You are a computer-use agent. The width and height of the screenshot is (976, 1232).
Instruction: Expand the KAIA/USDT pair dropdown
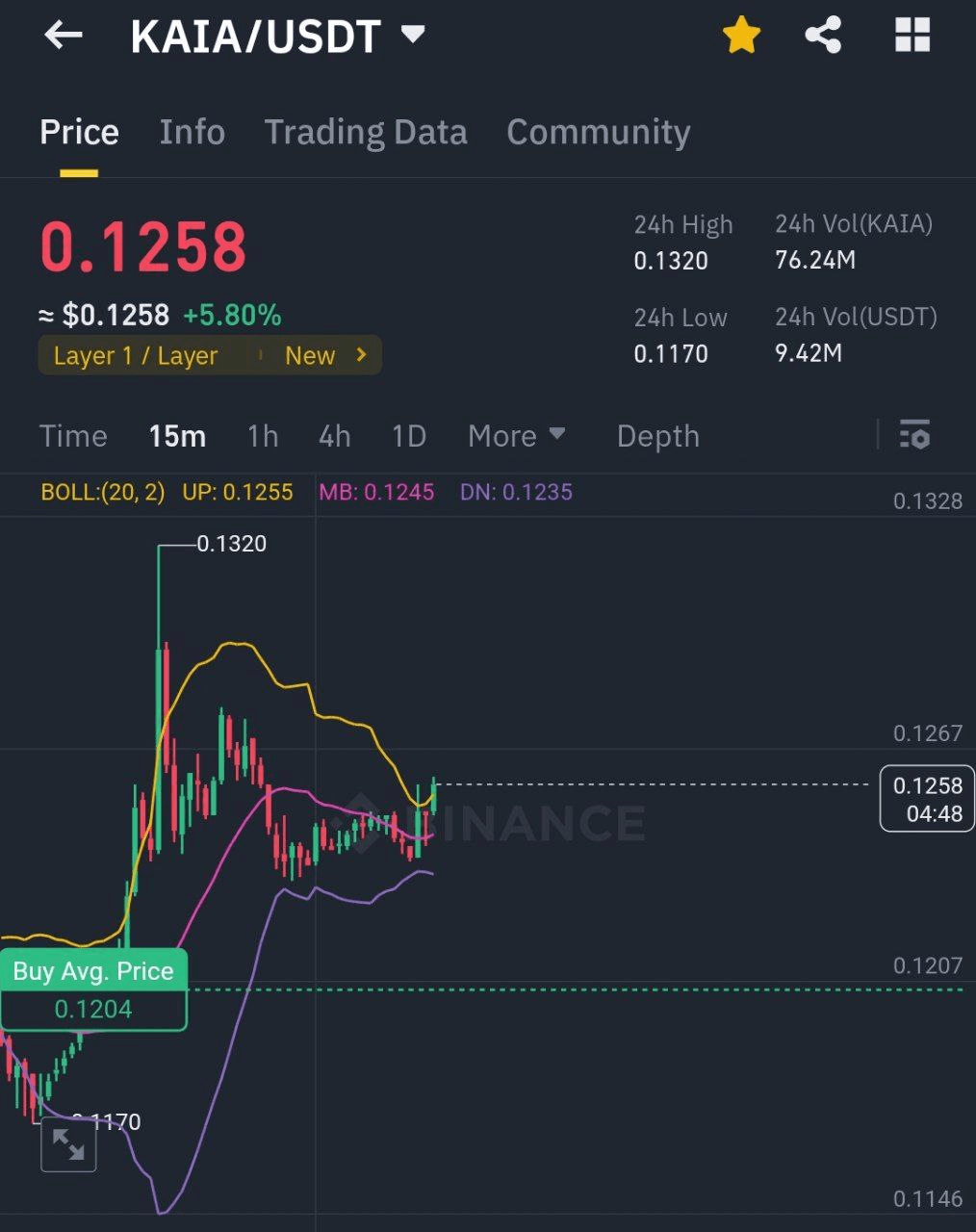(413, 36)
